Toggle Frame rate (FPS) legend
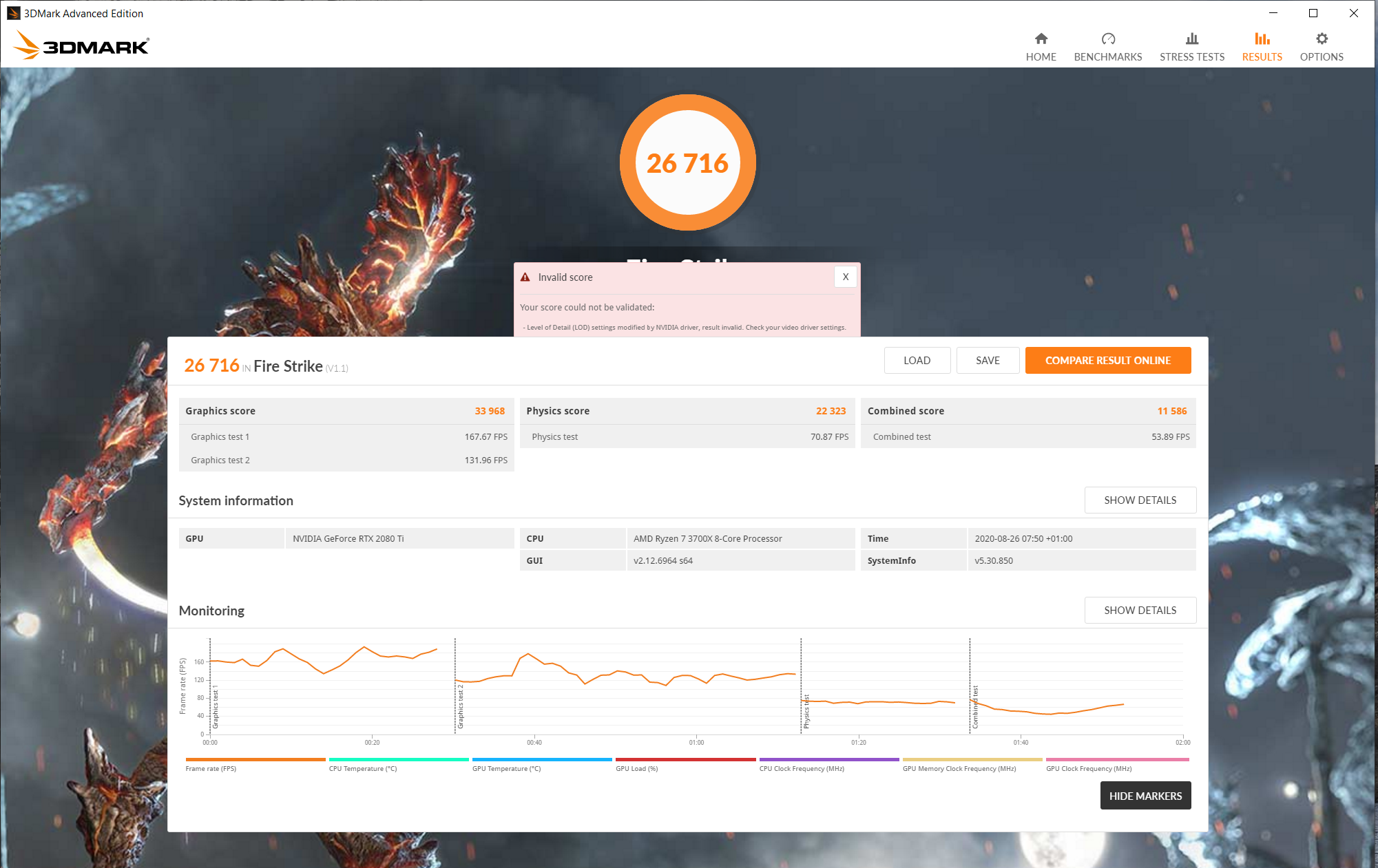The width and height of the screenshot is (1378, 868). pyautogui.click(x=255, y=764)
